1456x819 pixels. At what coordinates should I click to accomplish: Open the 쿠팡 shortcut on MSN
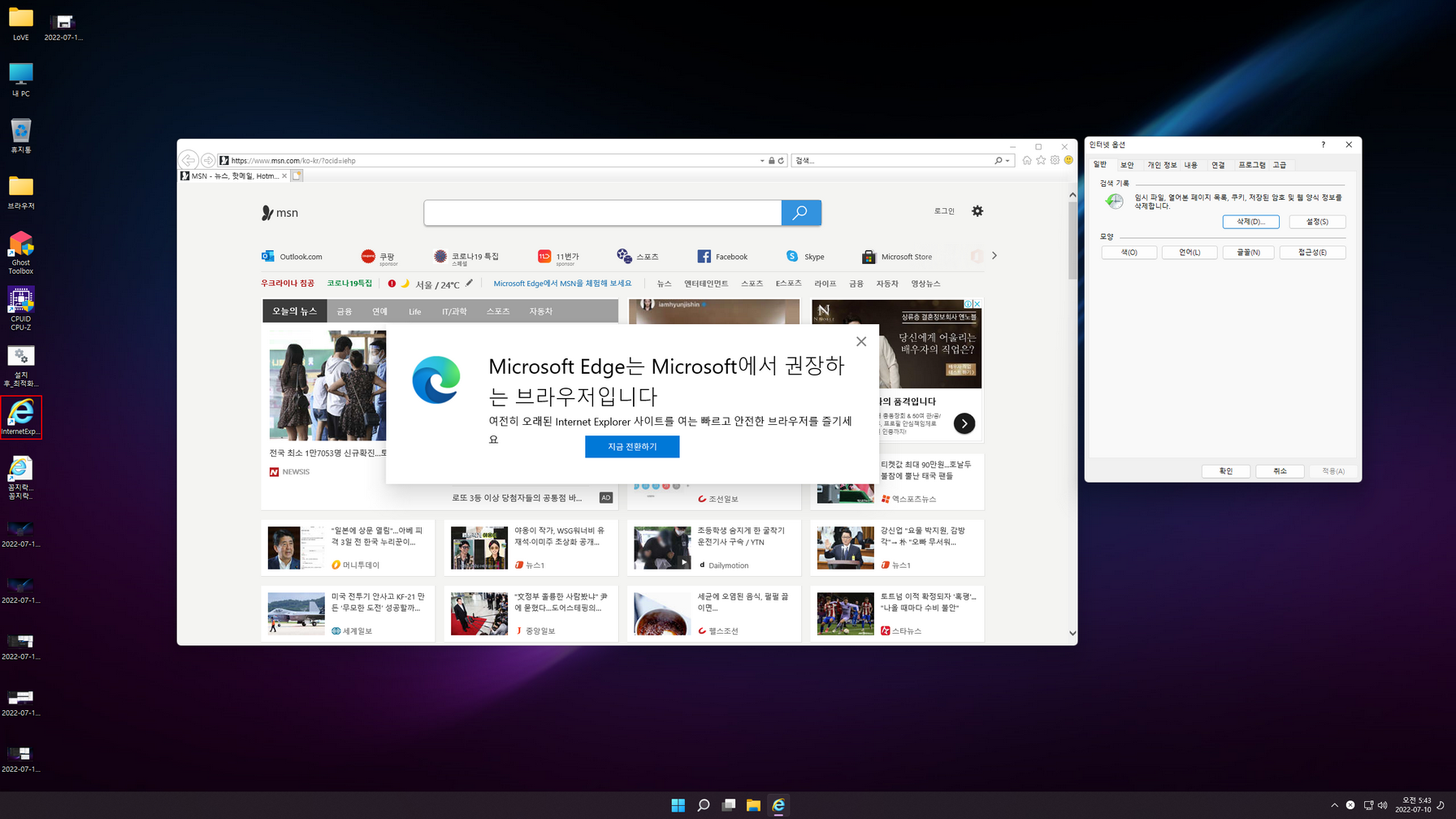(x=379, y=257)
